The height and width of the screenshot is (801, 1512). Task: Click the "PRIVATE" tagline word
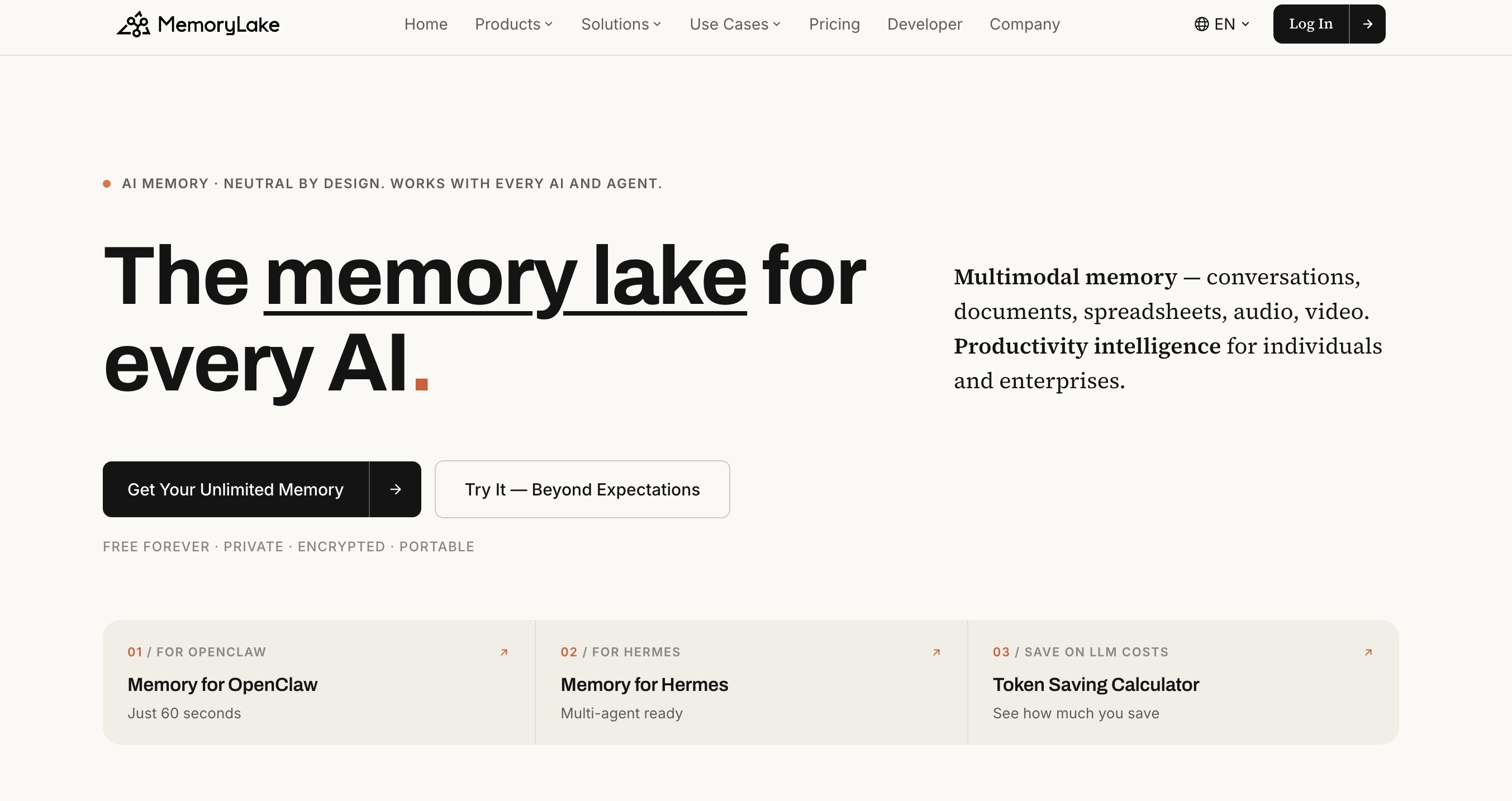tap(254, 546)
